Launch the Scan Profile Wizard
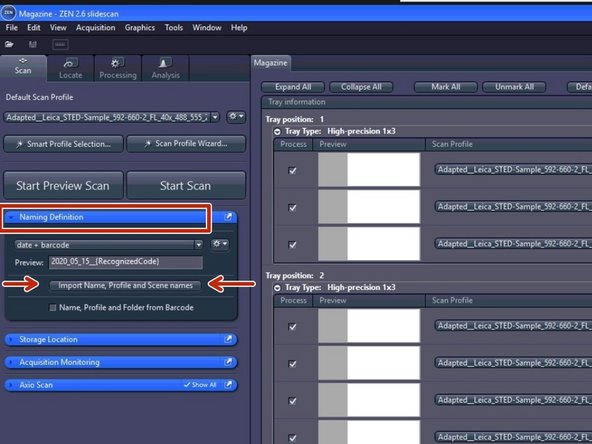 click(x=186, y=143)
